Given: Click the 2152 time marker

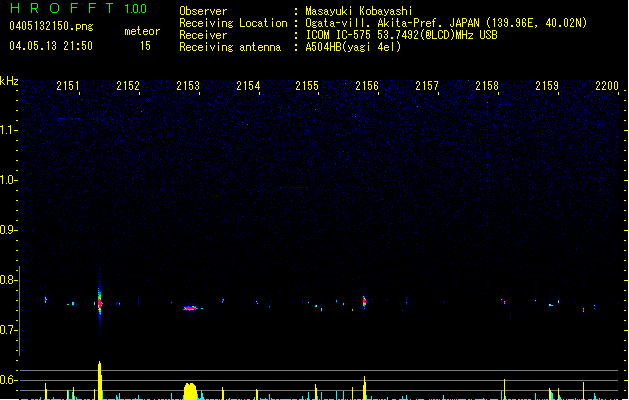Looking at the screenshot, I should [128, 86].
